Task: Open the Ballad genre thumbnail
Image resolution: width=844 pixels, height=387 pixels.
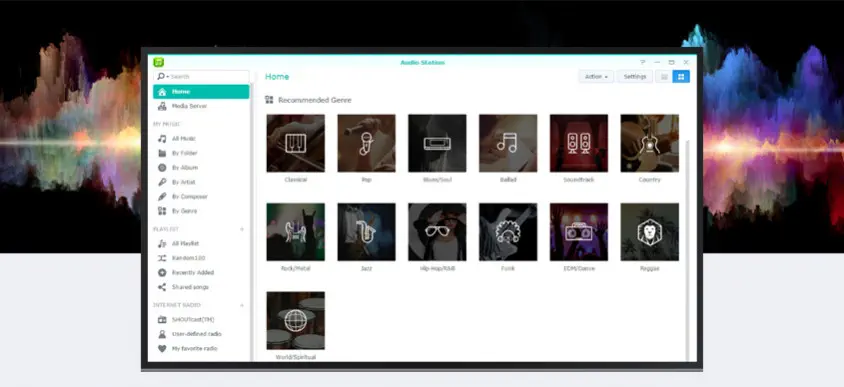Action: [508, 143]
